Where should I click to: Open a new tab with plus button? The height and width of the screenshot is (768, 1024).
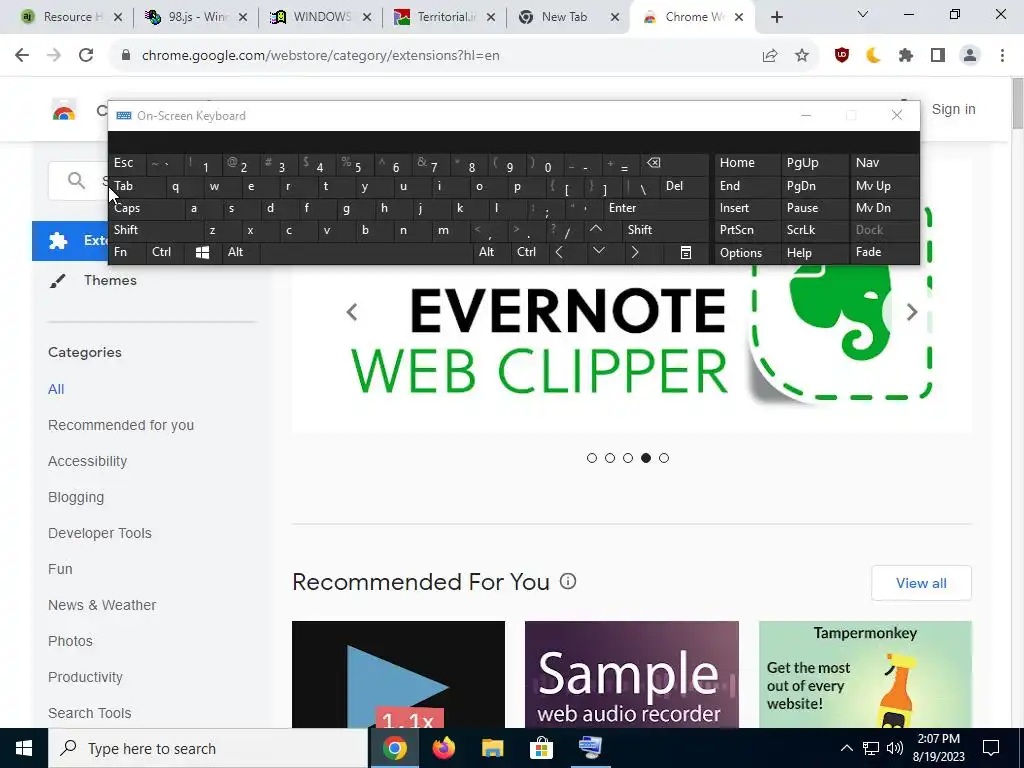pos(776,17)
